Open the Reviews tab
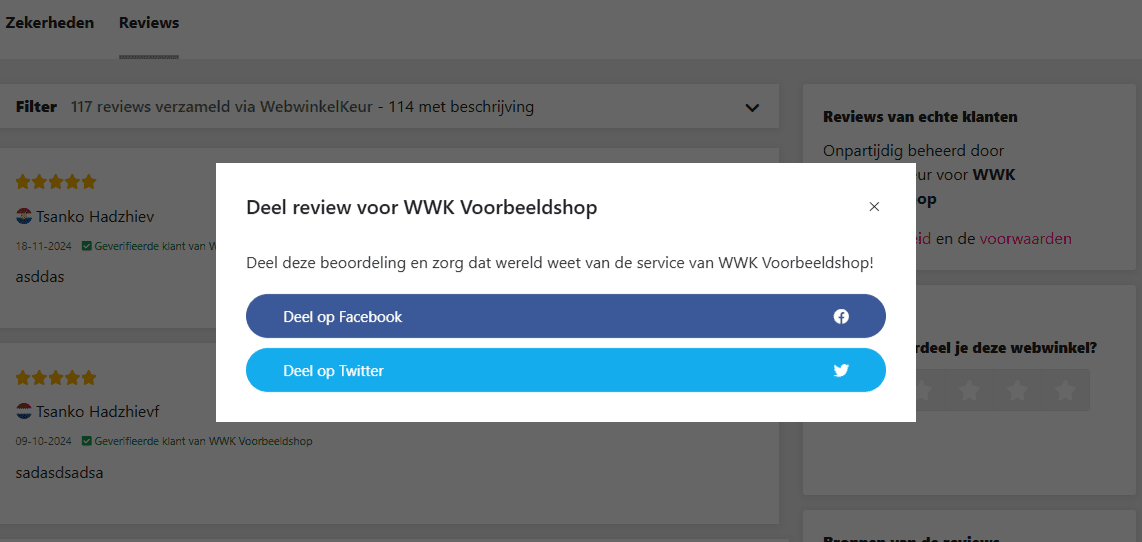Viewport: 1142px width, 542px height. [149, 23]
